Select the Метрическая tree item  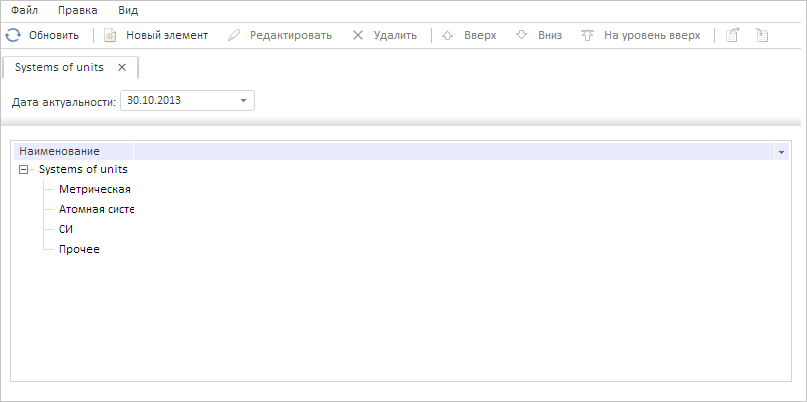[95, 189]
